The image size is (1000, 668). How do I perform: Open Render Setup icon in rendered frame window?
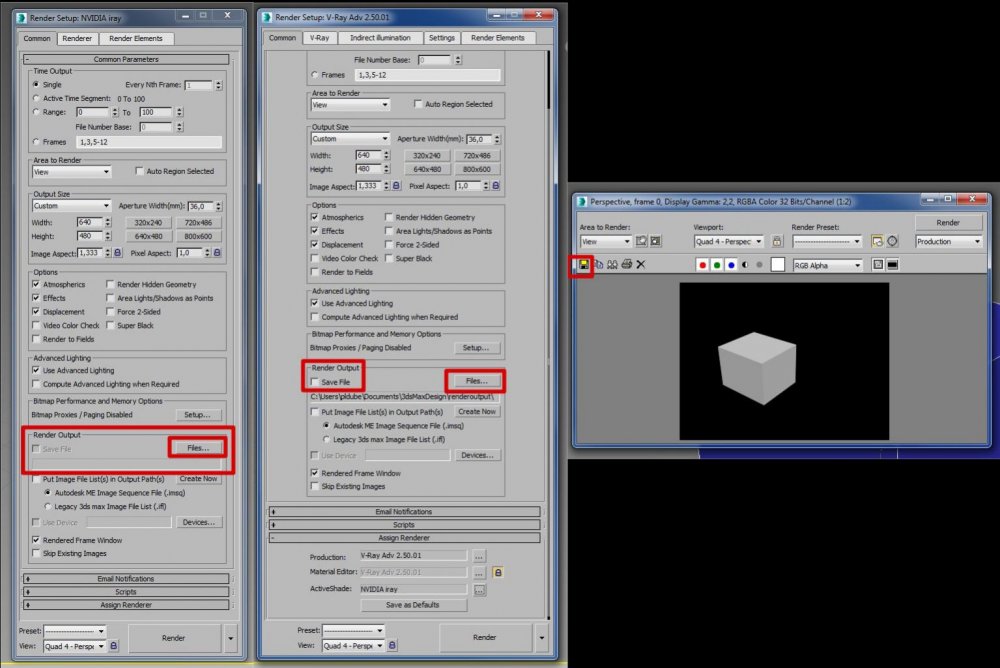click(877, 241)
